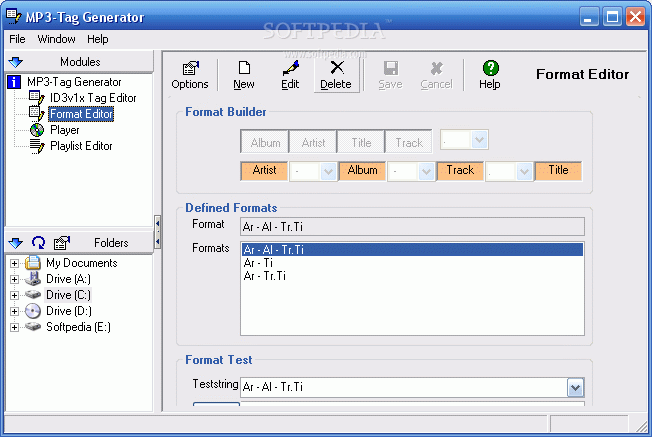The width and height of the screenshot is (652, 437).
Task: Click the Drive (D:) CD icon
Action: [x=32, y=311]
